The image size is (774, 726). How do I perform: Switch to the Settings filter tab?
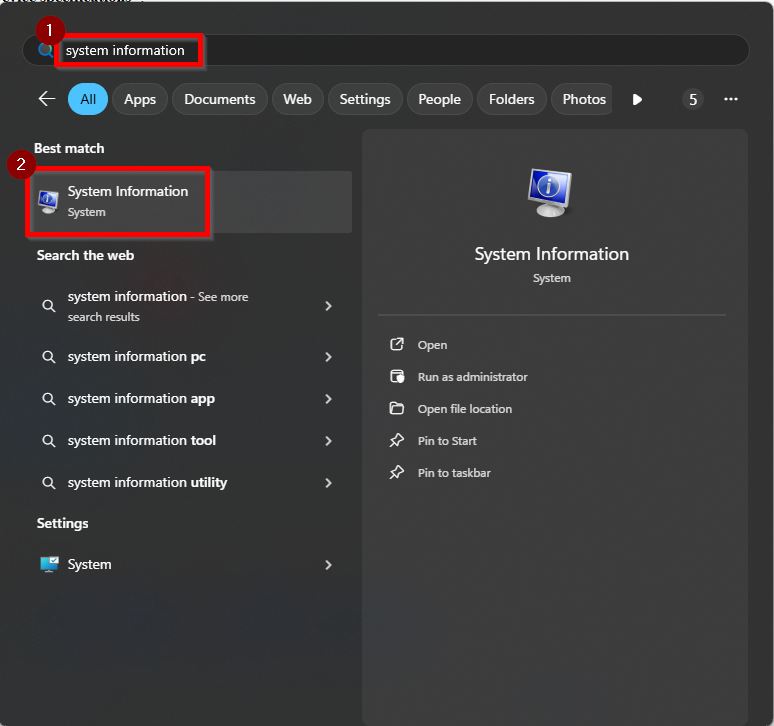(364, 99)
